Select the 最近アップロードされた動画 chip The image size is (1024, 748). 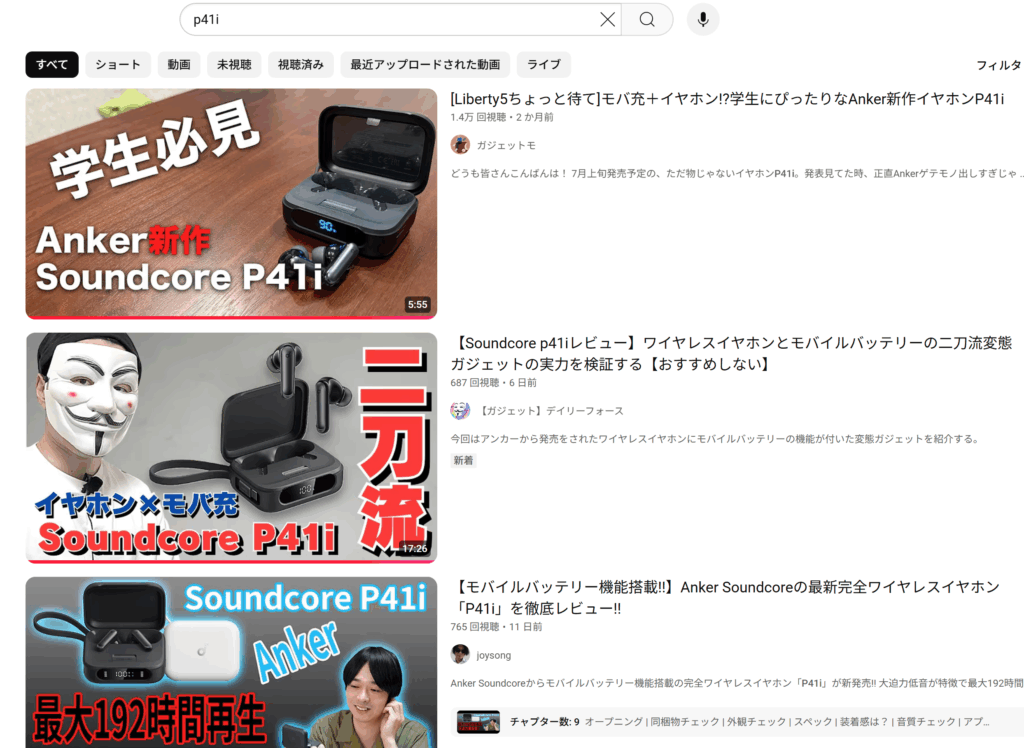click(x=425, y=65)
